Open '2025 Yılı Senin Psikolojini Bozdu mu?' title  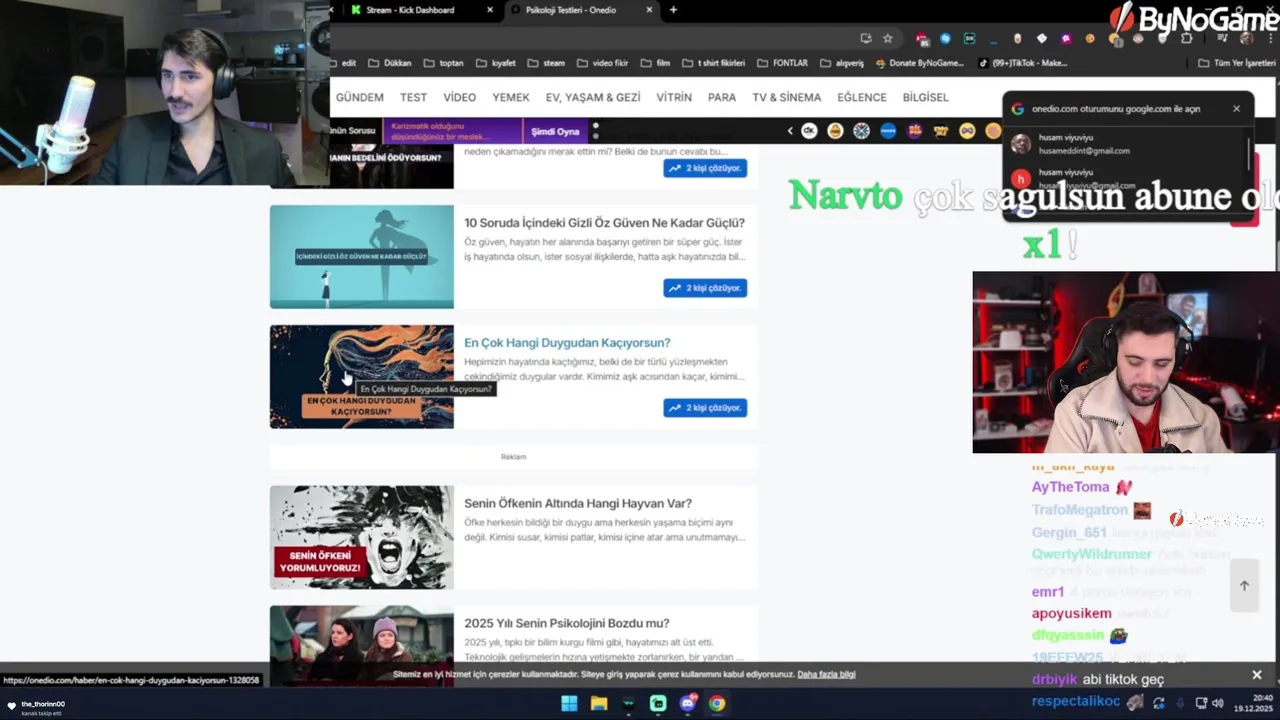[567, 624]
